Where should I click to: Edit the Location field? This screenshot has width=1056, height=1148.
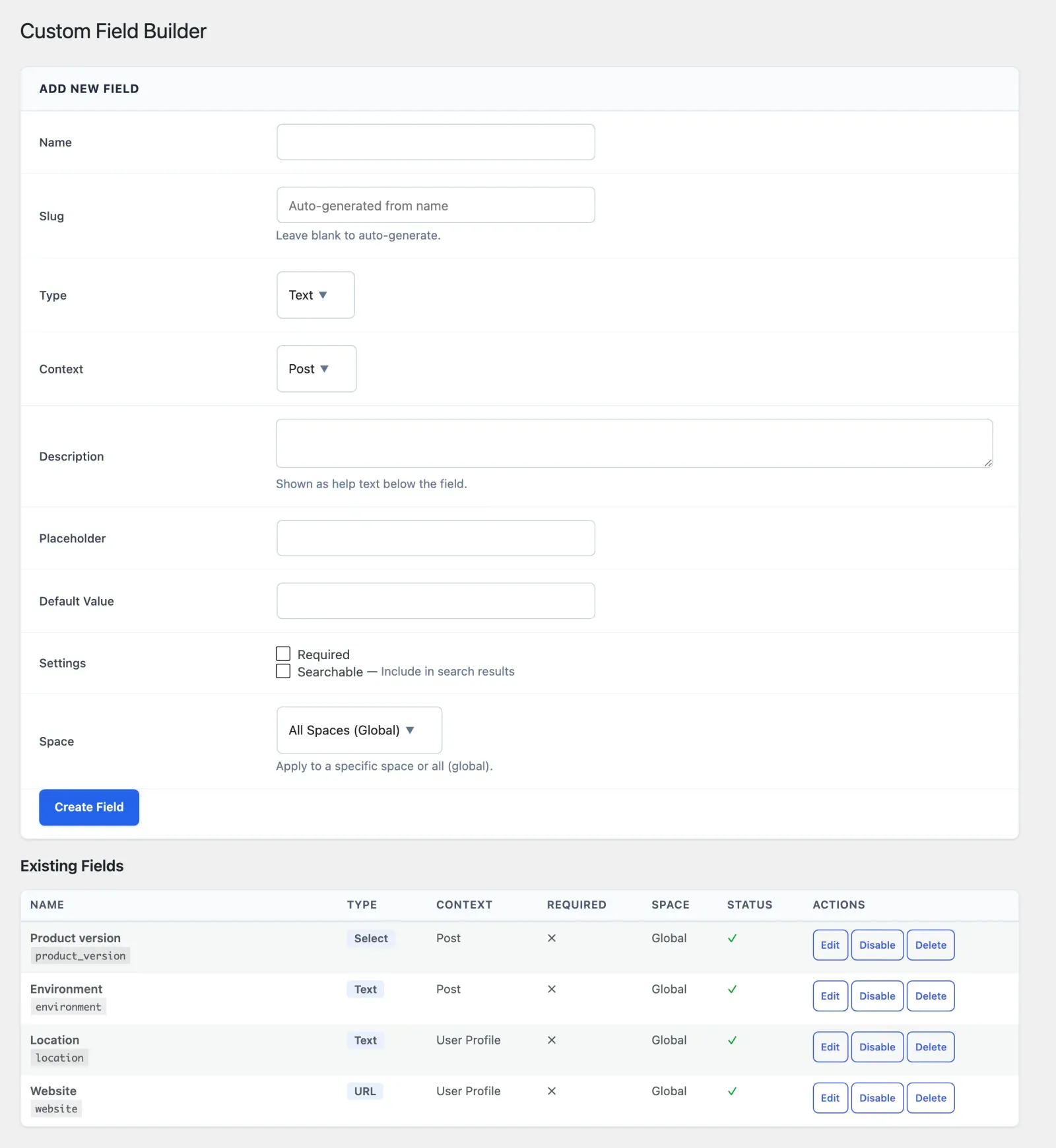(830, 1047)
